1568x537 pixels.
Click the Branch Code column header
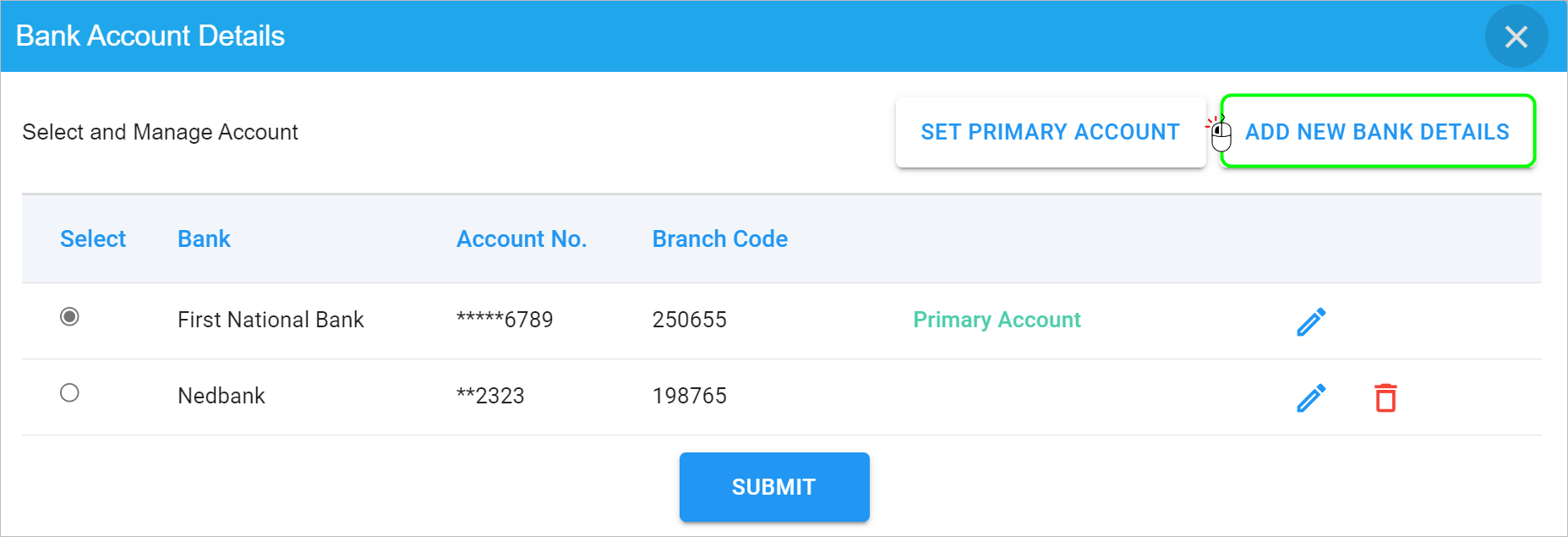[720, 239]
